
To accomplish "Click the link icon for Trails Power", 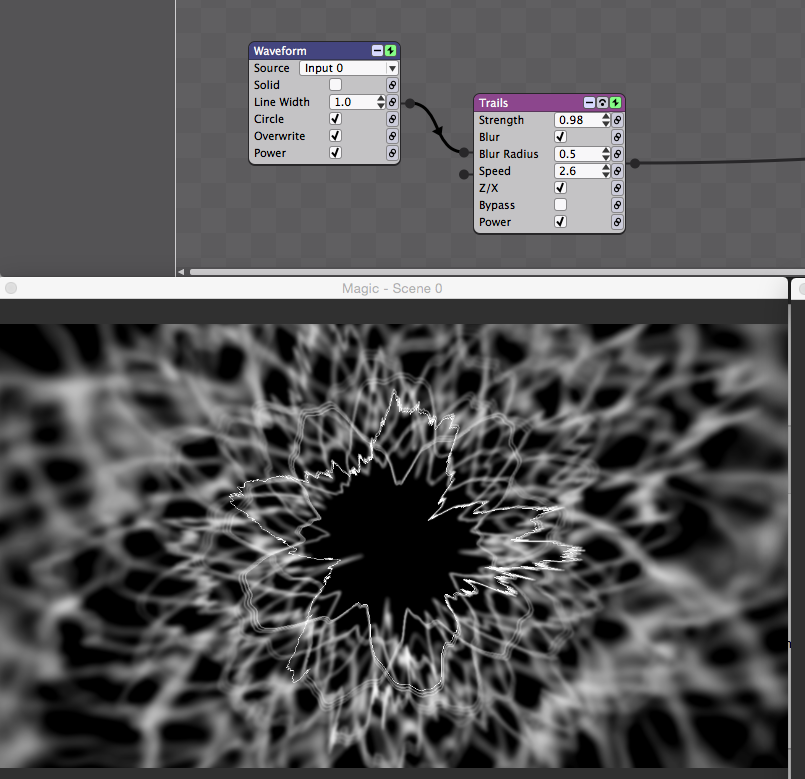I will (x=618, y=221).
